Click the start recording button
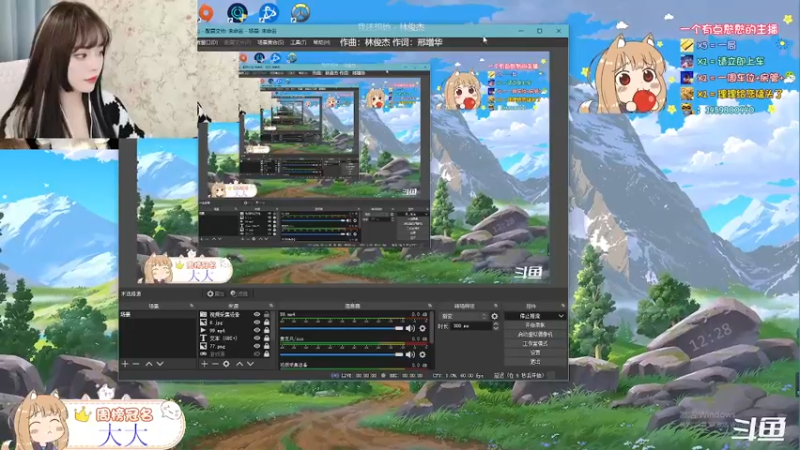The image size is (800, 450). (535, 325)
